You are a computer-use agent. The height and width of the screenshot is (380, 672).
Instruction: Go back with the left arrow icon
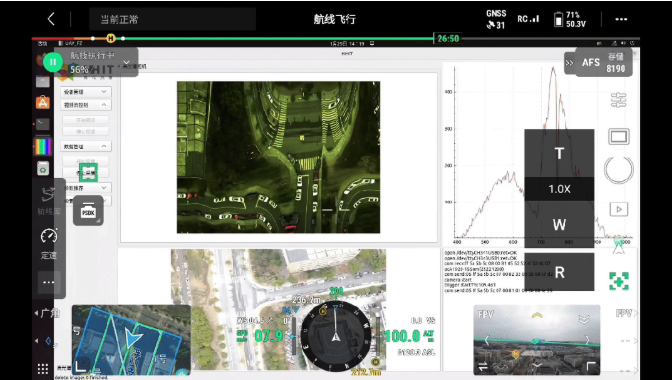(x=51, y=19)
